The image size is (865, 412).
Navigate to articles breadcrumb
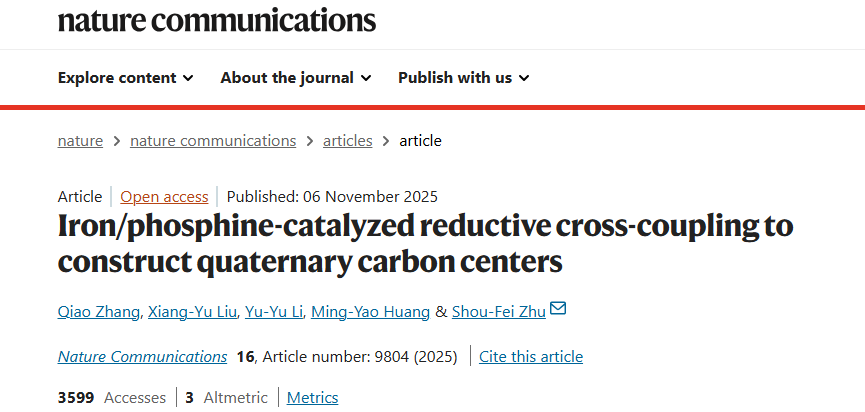coord(347,140)
